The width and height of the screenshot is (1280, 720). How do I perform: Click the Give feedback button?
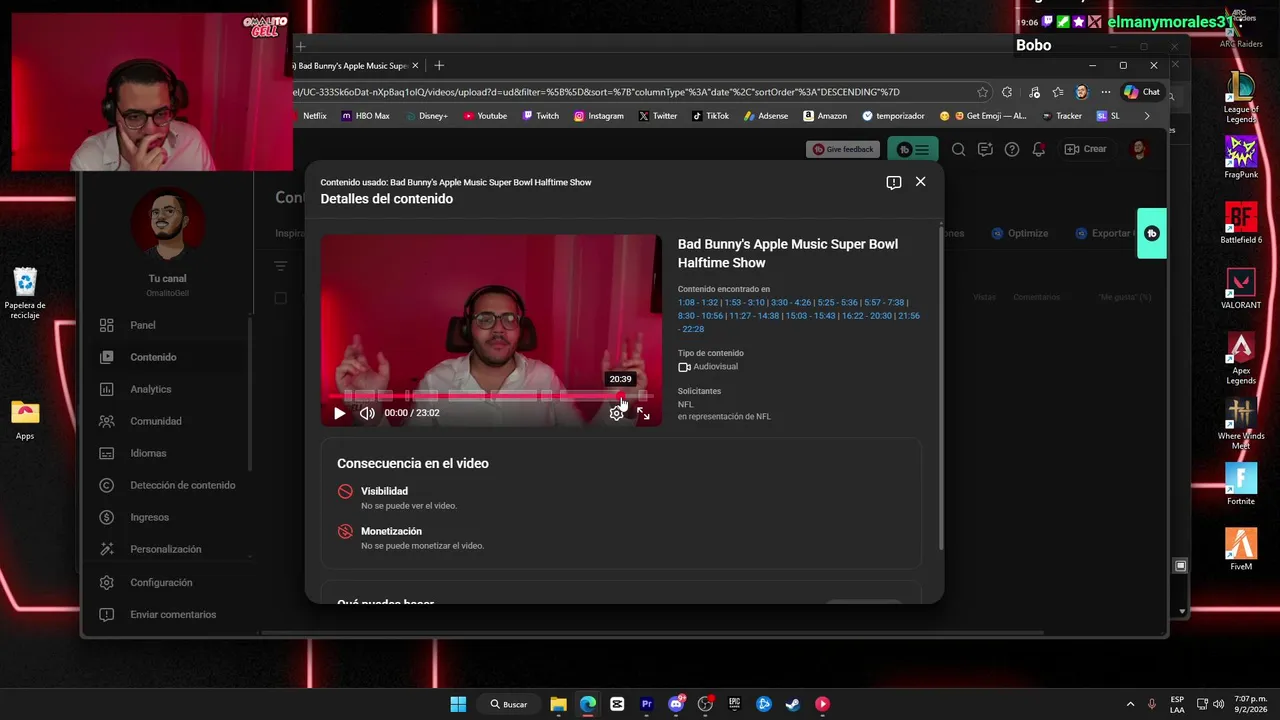click(x=843, y=149)
